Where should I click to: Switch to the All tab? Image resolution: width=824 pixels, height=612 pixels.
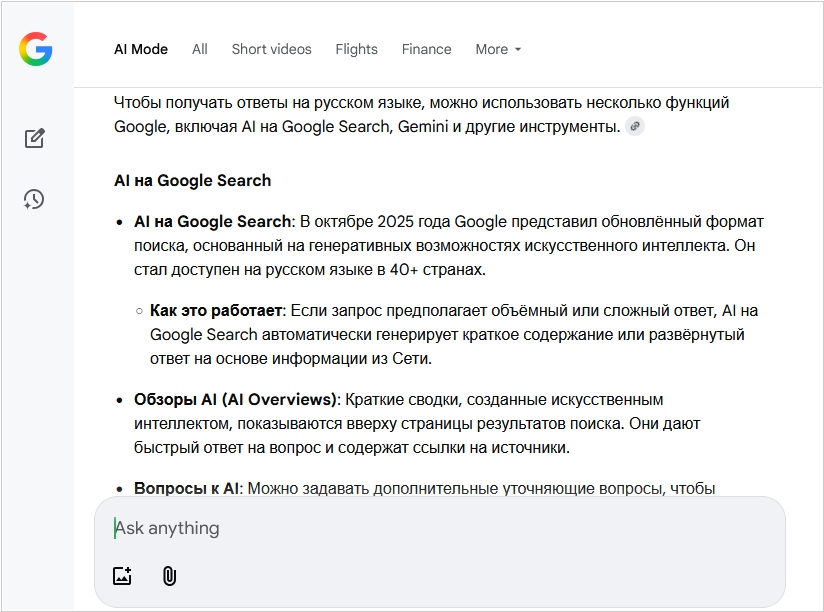[200, 49]
